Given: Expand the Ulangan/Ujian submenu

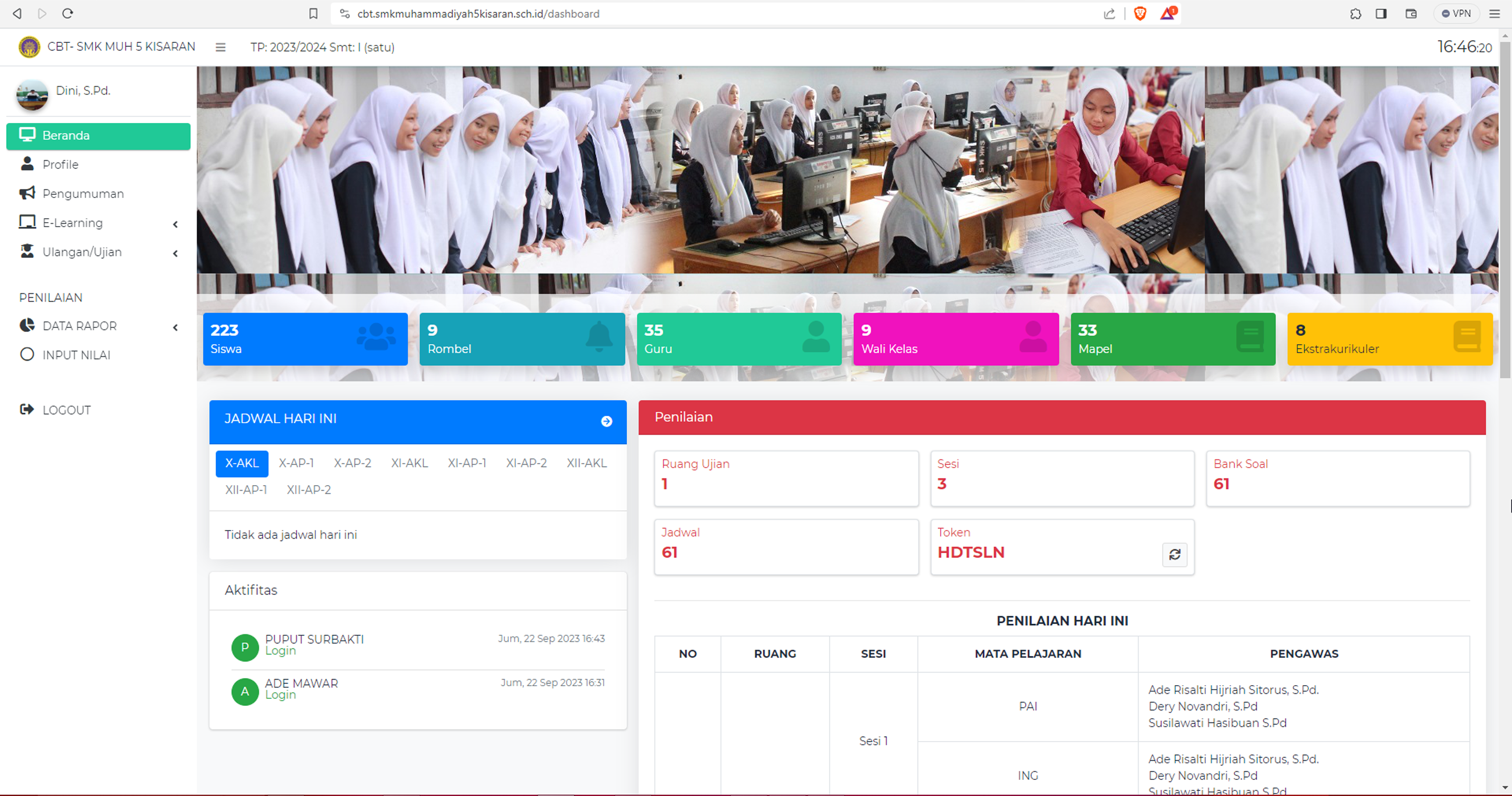Looking at the screenshot, I should click(98, 252).
